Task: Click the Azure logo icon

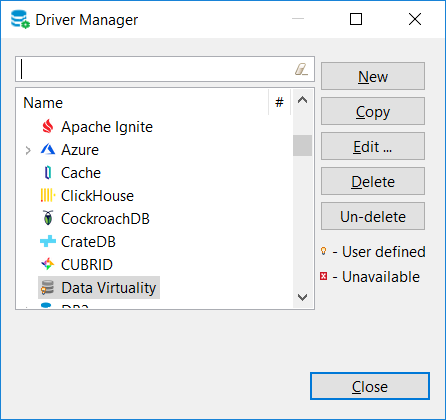Action: [48, 150]
